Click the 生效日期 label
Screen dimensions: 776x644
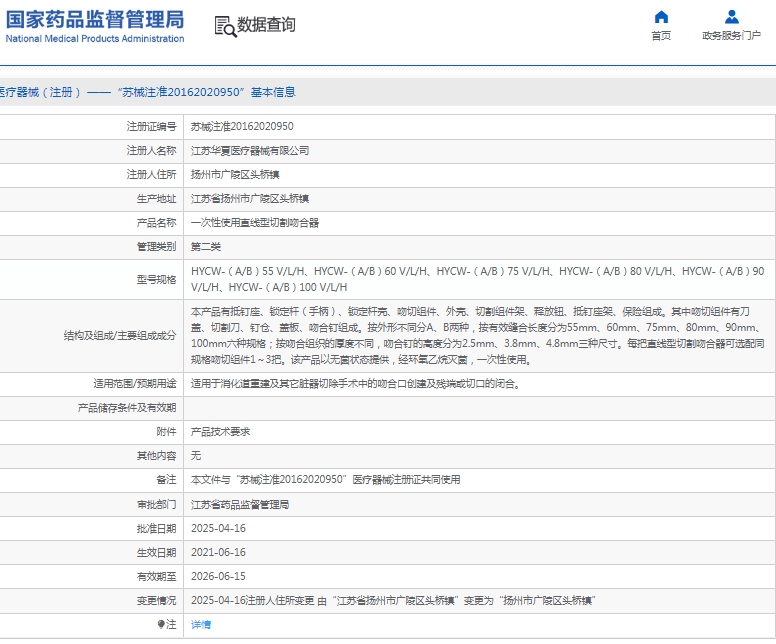[156, 552]
